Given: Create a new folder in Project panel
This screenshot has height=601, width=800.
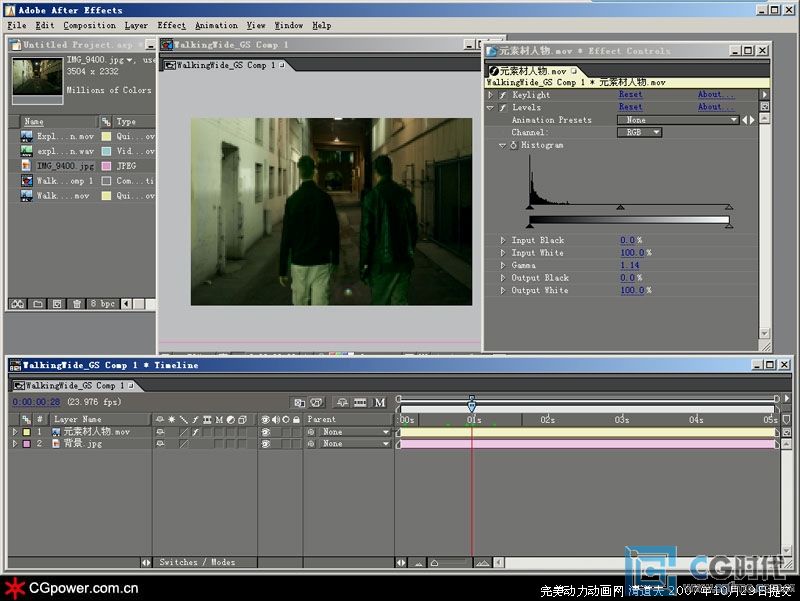Looking at the screenshot, I should (x=38, y=304).
